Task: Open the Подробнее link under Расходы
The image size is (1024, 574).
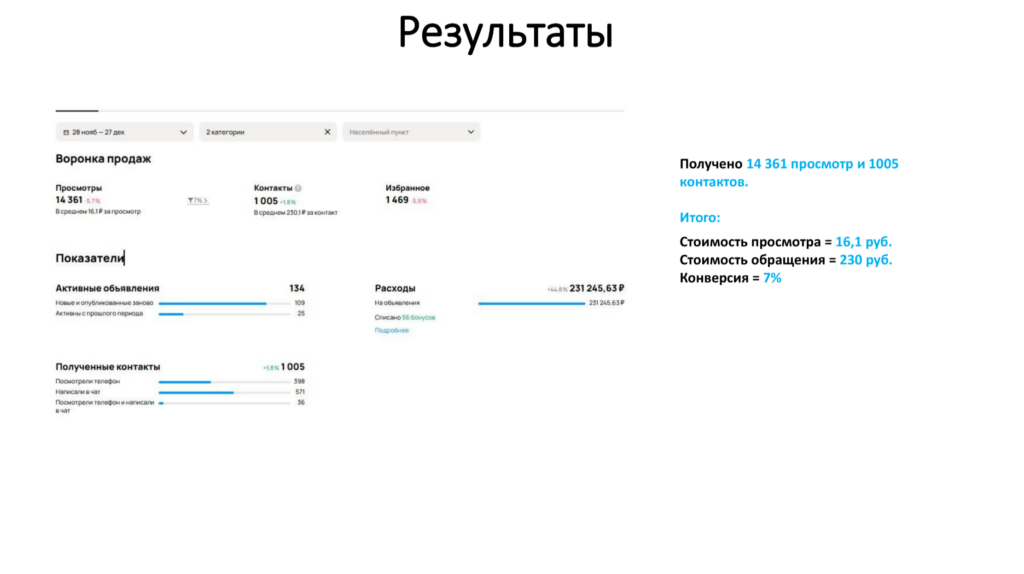Action: click(392, 330)
